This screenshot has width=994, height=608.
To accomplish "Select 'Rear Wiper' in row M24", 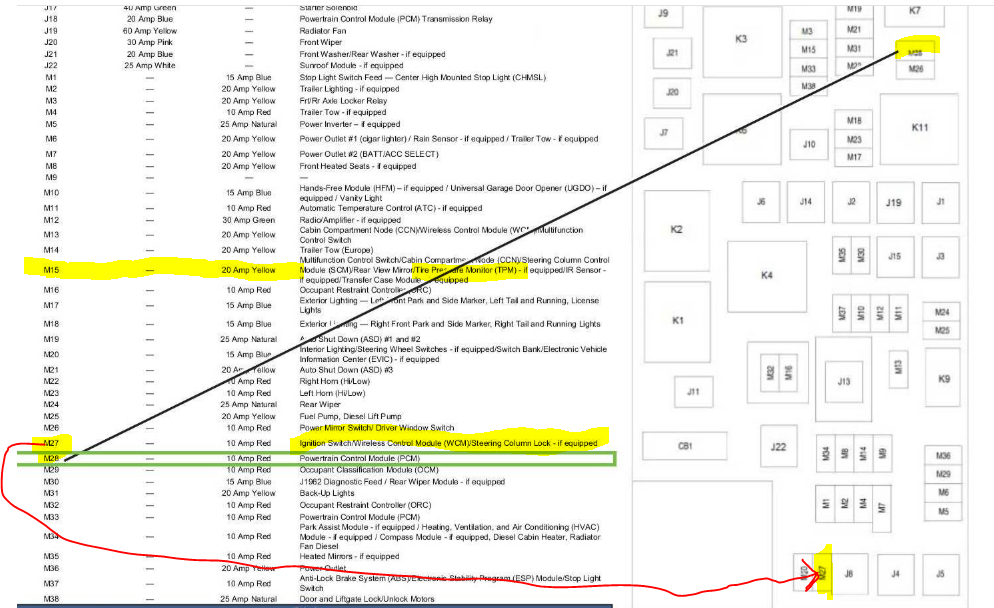I will point(320,404).
